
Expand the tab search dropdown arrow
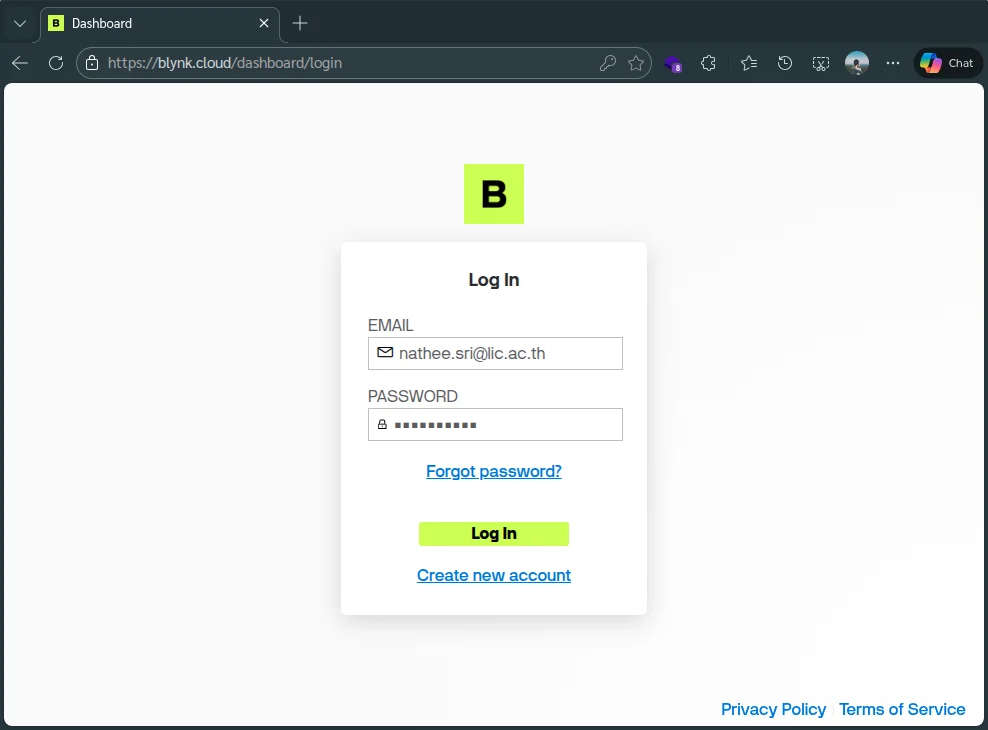pyautogui.click(x=20, y=23)
